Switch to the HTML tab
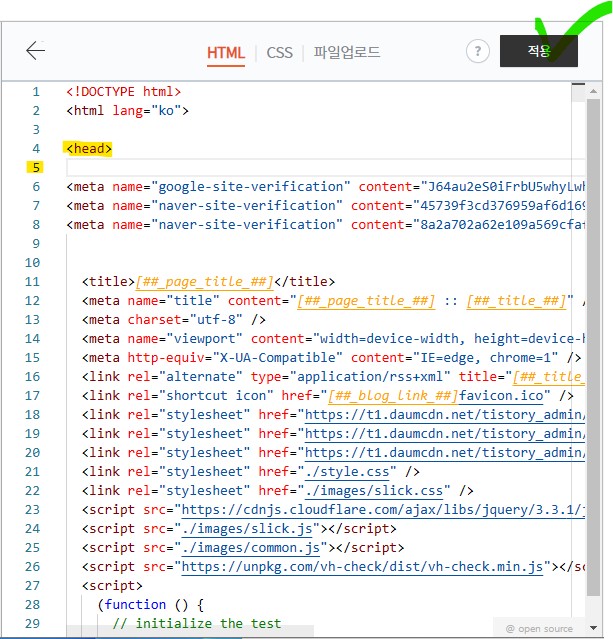Viewport: 613px width, 639px height. point(226,53)
